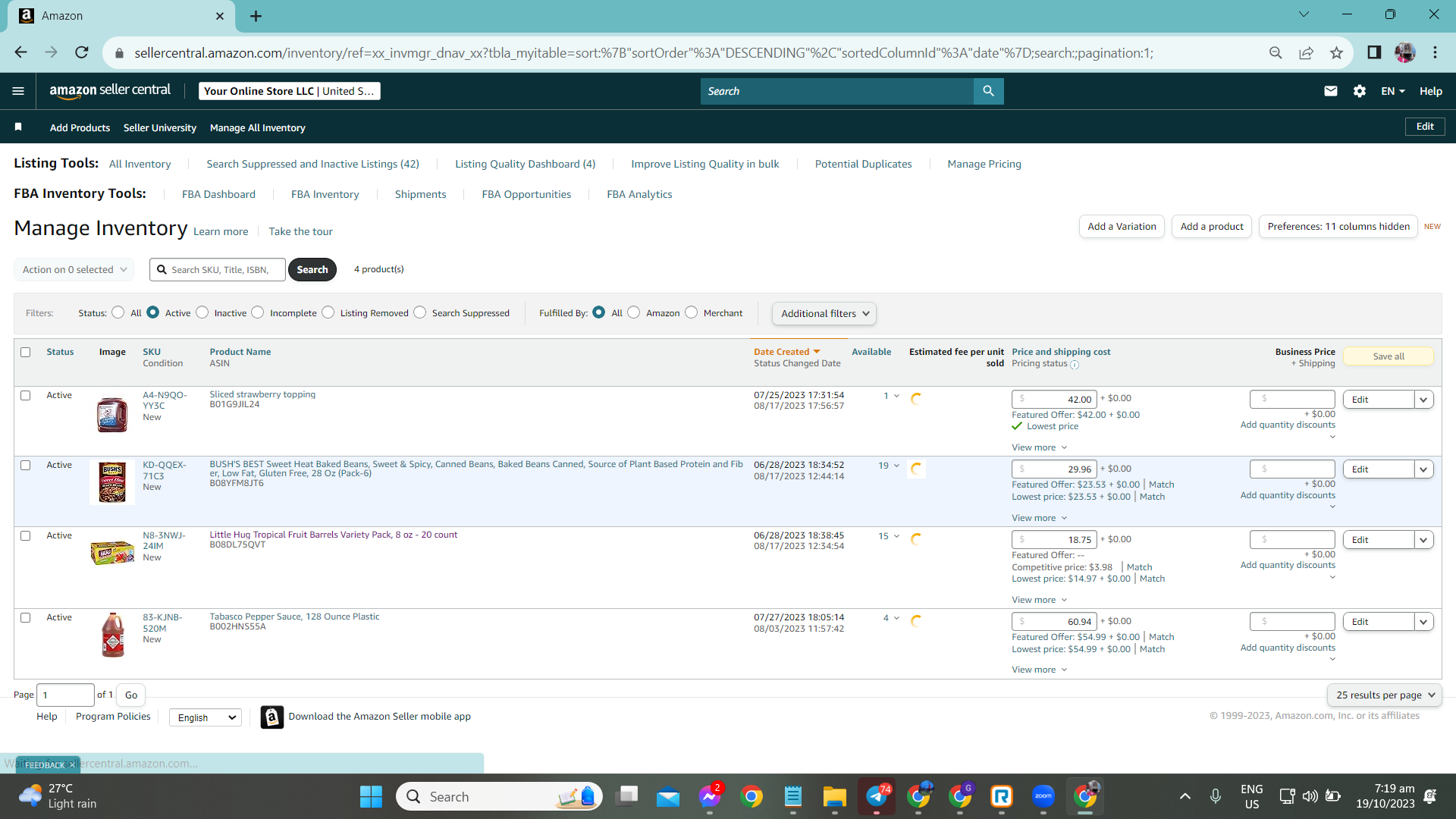This screenshot has height=819, width=1456.
Task: Open the Manage Pricing tab
Action: click(984, 164)
